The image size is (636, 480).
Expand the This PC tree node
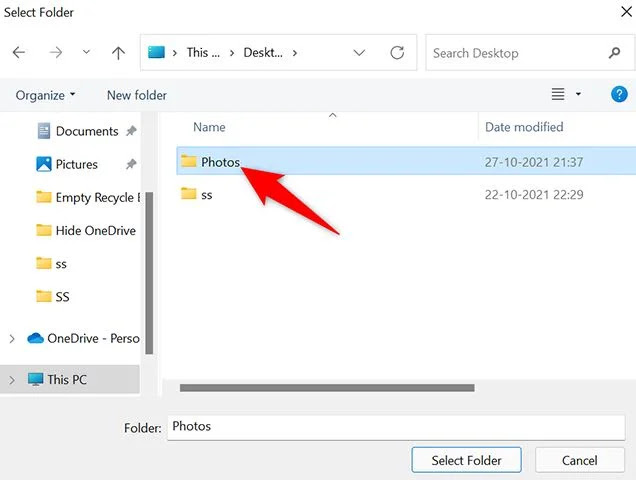point(12,380)
